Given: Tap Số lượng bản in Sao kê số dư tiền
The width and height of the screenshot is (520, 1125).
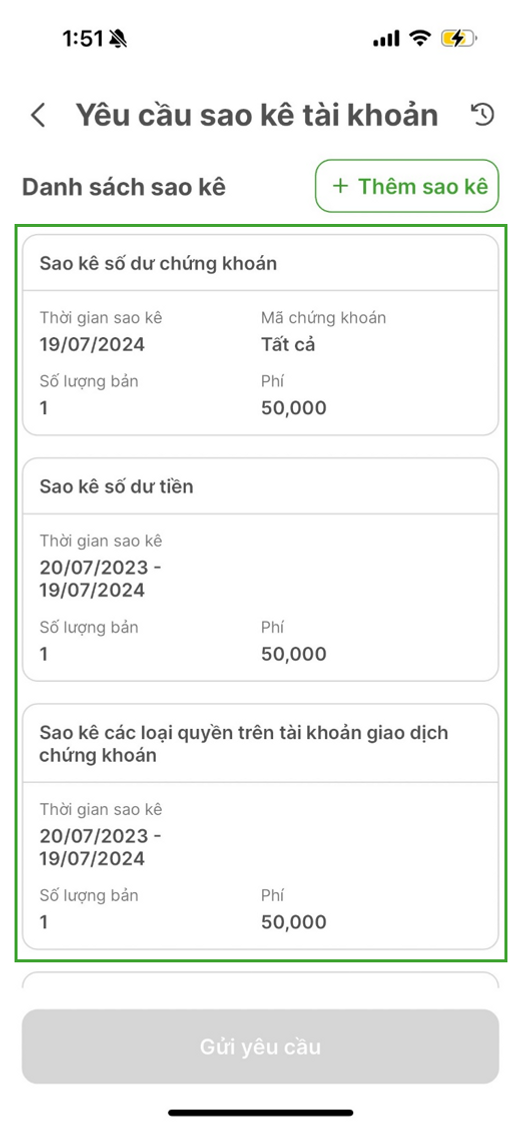Looking at the screenshot, I should pos(89,627).
